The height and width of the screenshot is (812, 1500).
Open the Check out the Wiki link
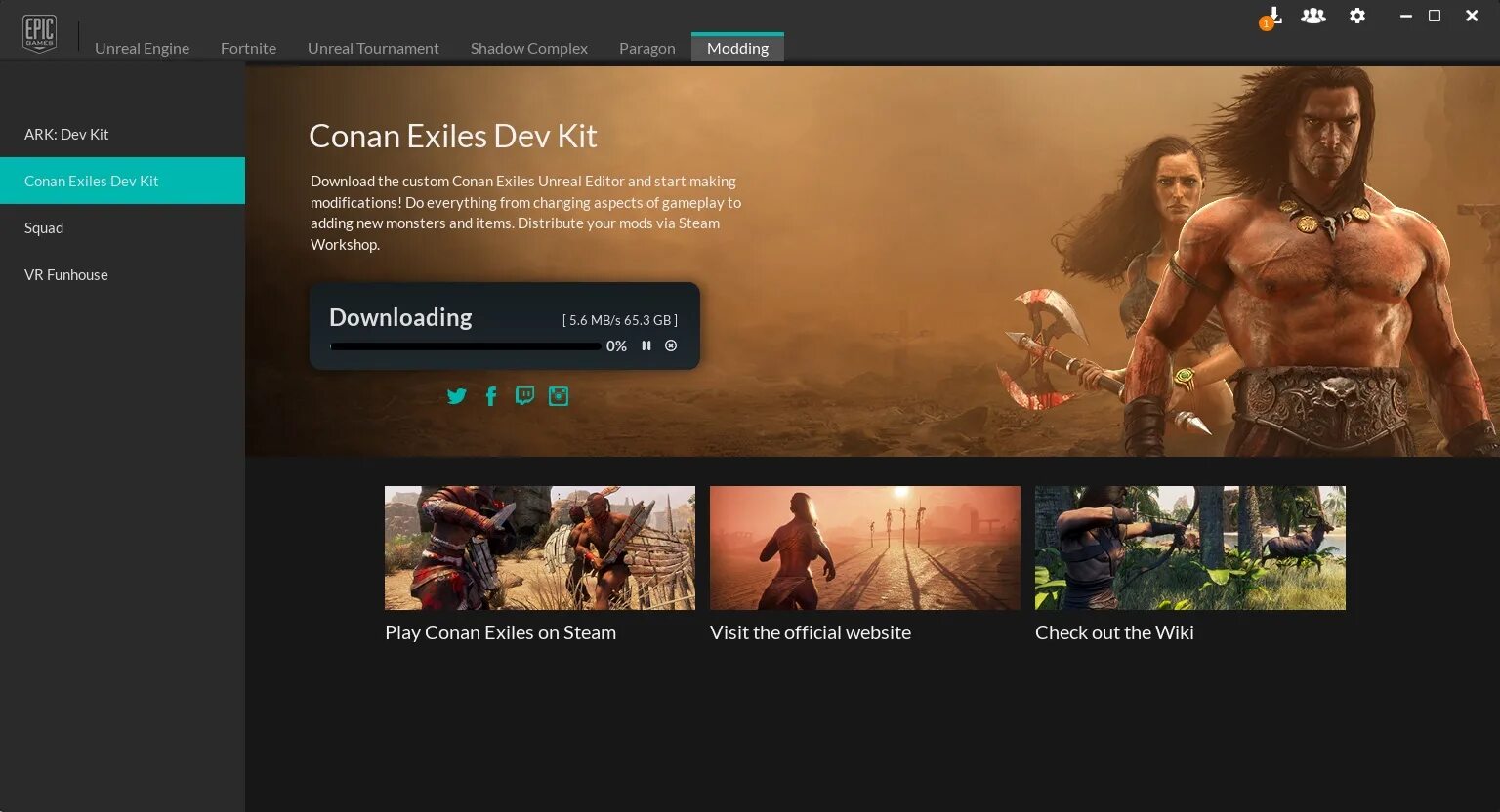point(1114,632)
